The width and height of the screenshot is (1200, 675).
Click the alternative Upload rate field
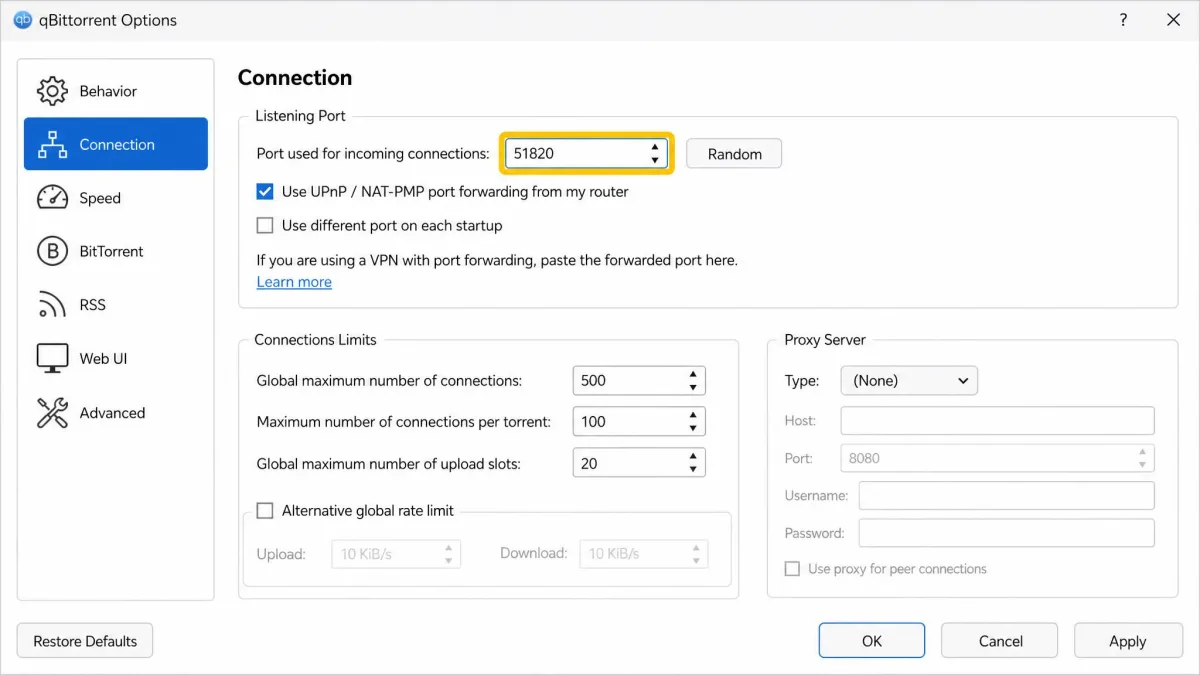[396, 553]
